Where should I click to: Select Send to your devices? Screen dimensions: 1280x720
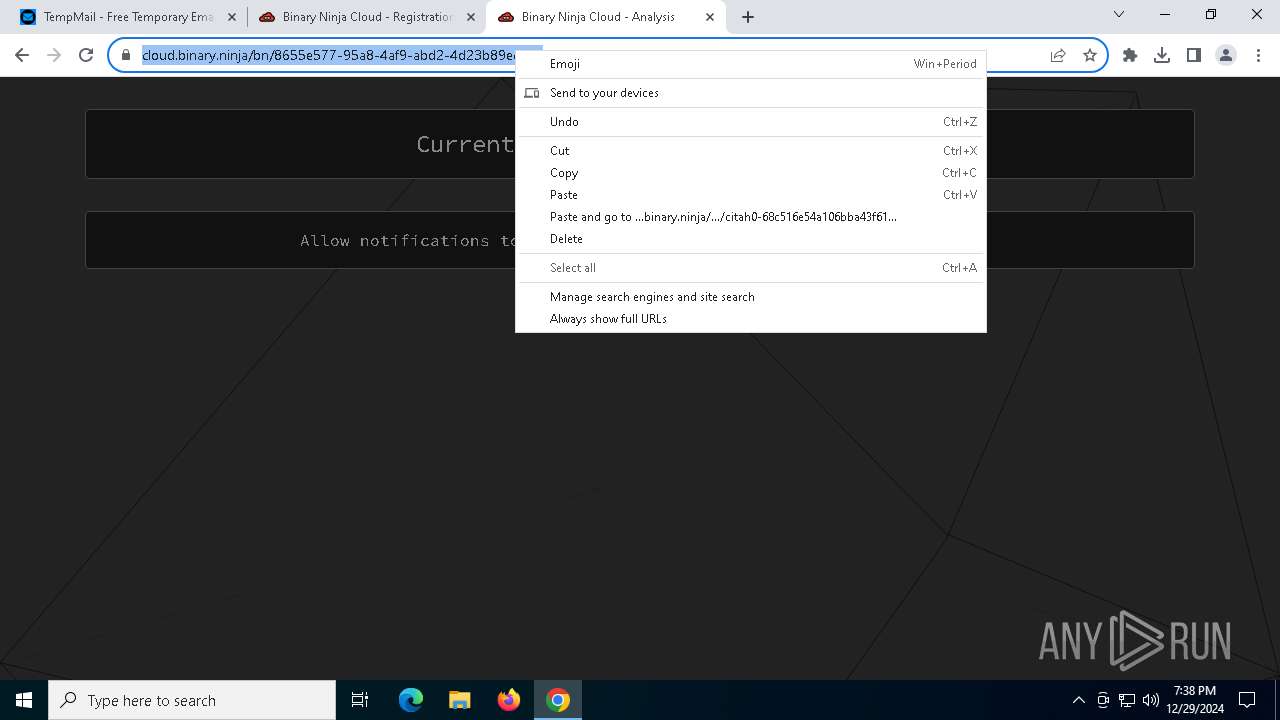(750, 93)
